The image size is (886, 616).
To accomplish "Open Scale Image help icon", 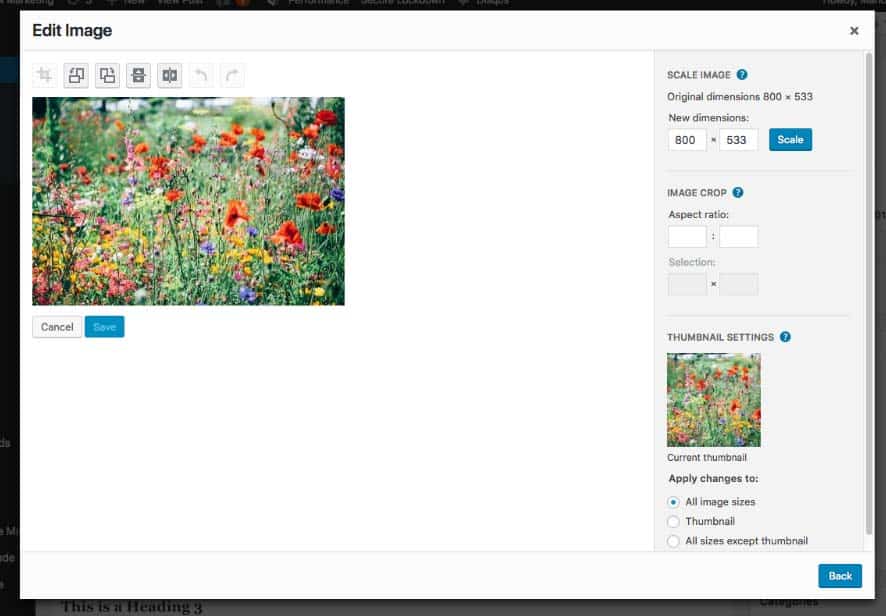I will (x=742, y=75).
